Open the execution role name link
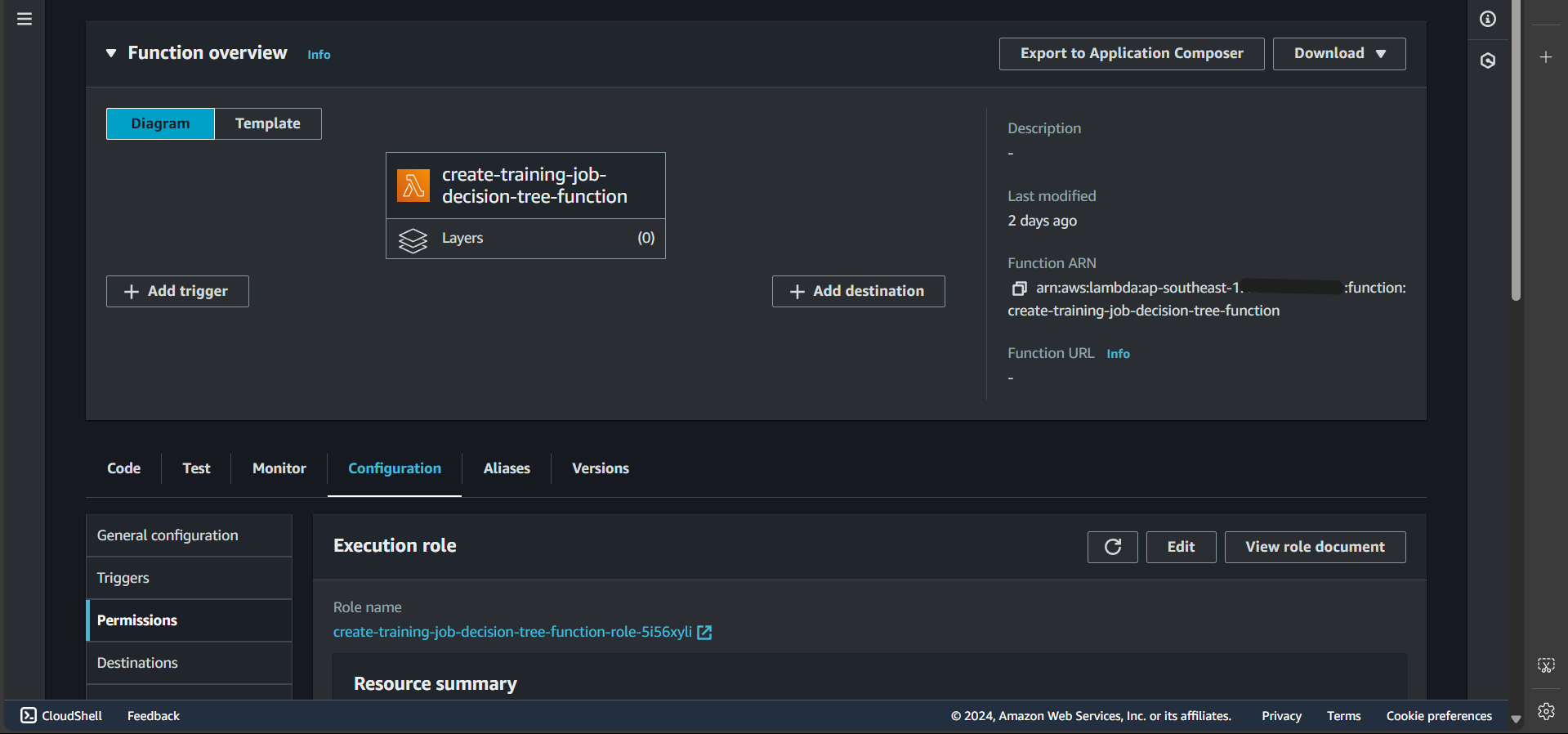Screen dimensions: 1568x734 pos(512,632)
